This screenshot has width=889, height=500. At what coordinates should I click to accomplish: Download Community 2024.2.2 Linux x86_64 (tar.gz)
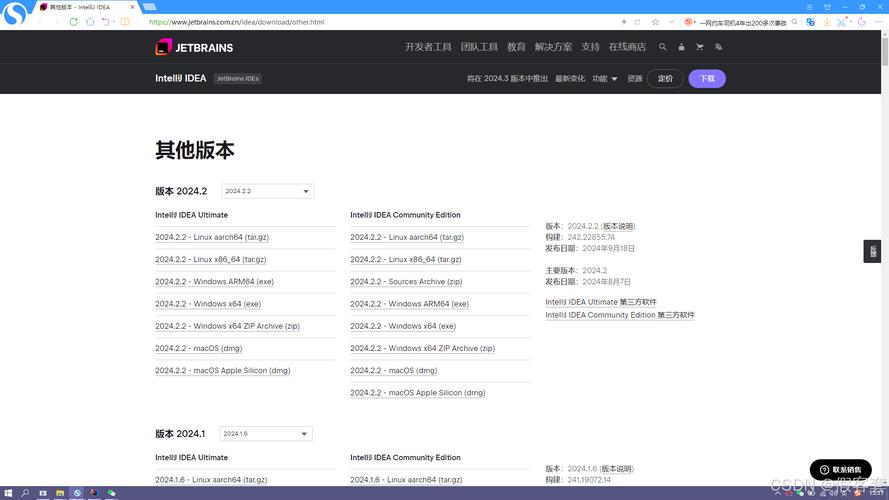(406, 260)
